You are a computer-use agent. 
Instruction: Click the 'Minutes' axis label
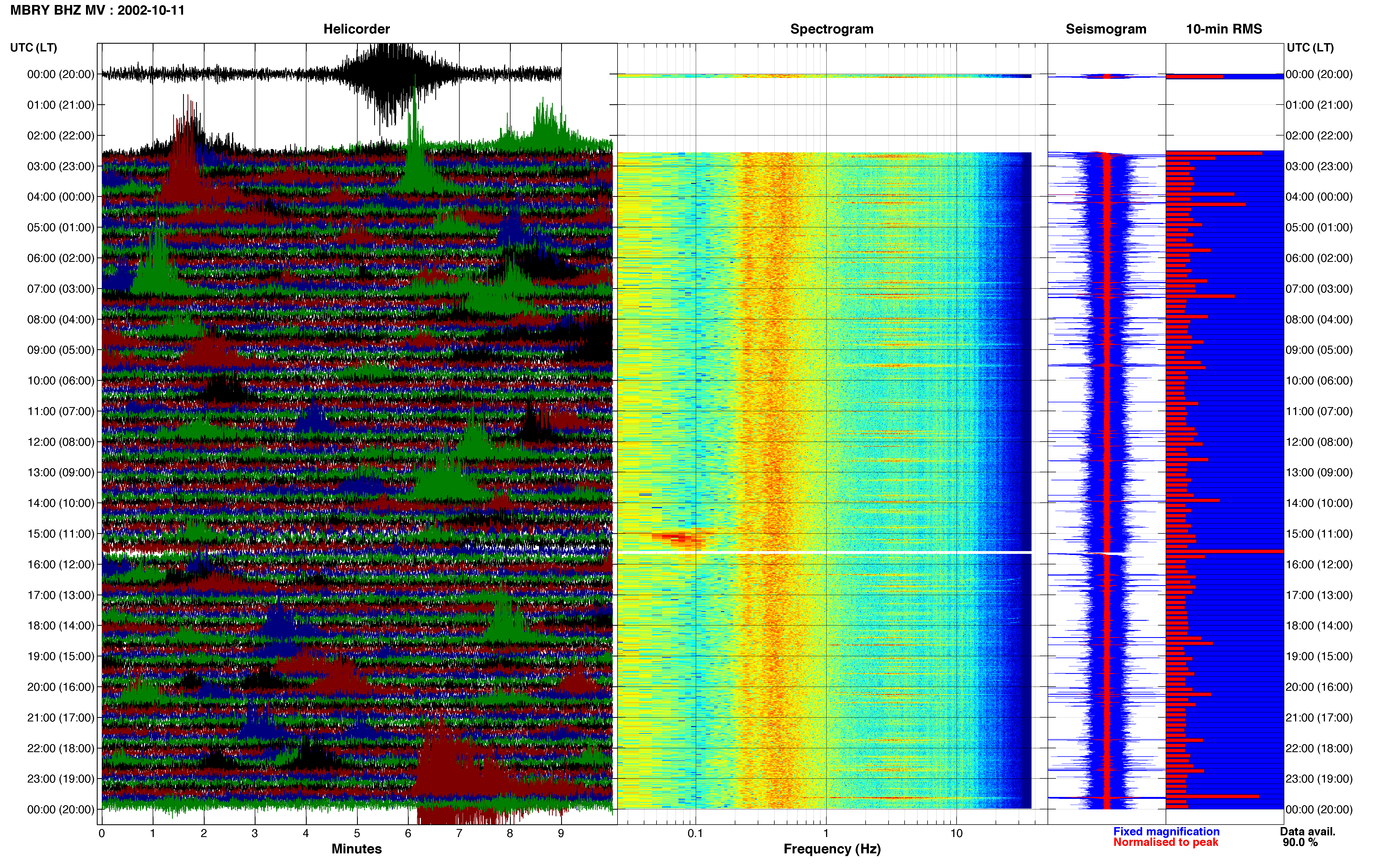(x=356, y=849)
